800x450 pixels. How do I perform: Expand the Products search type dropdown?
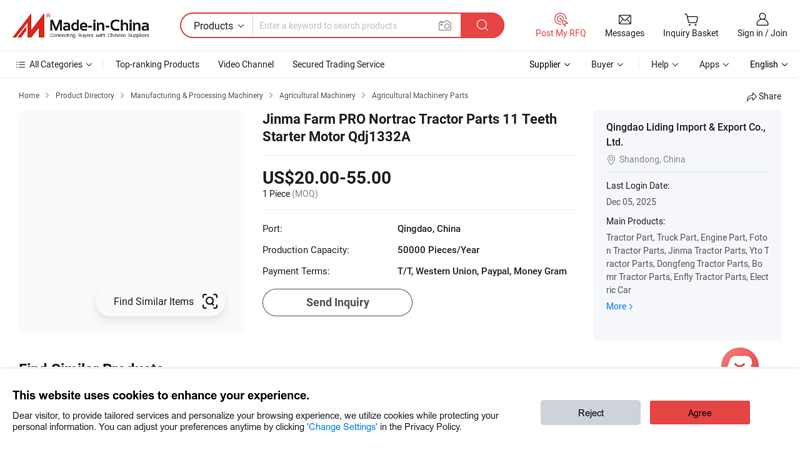pyautogui.click(x=218, y=26)
